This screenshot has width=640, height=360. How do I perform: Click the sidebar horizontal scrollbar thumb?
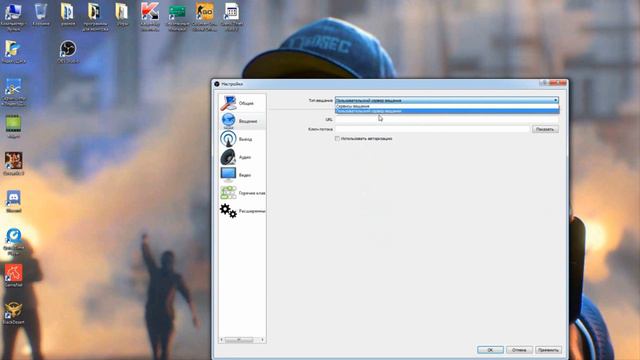239,340
